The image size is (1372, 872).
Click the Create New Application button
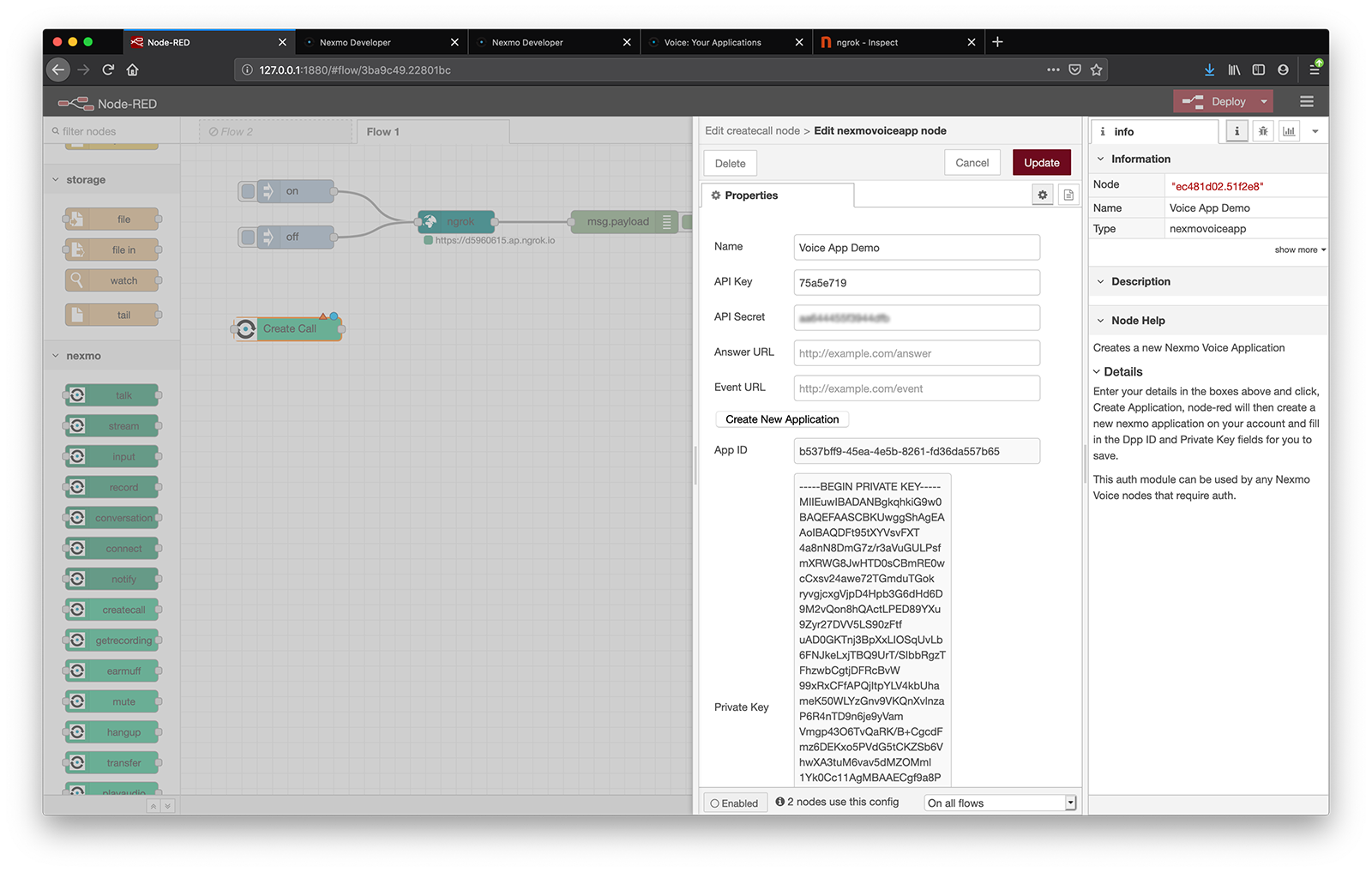[x=782, y=419]
